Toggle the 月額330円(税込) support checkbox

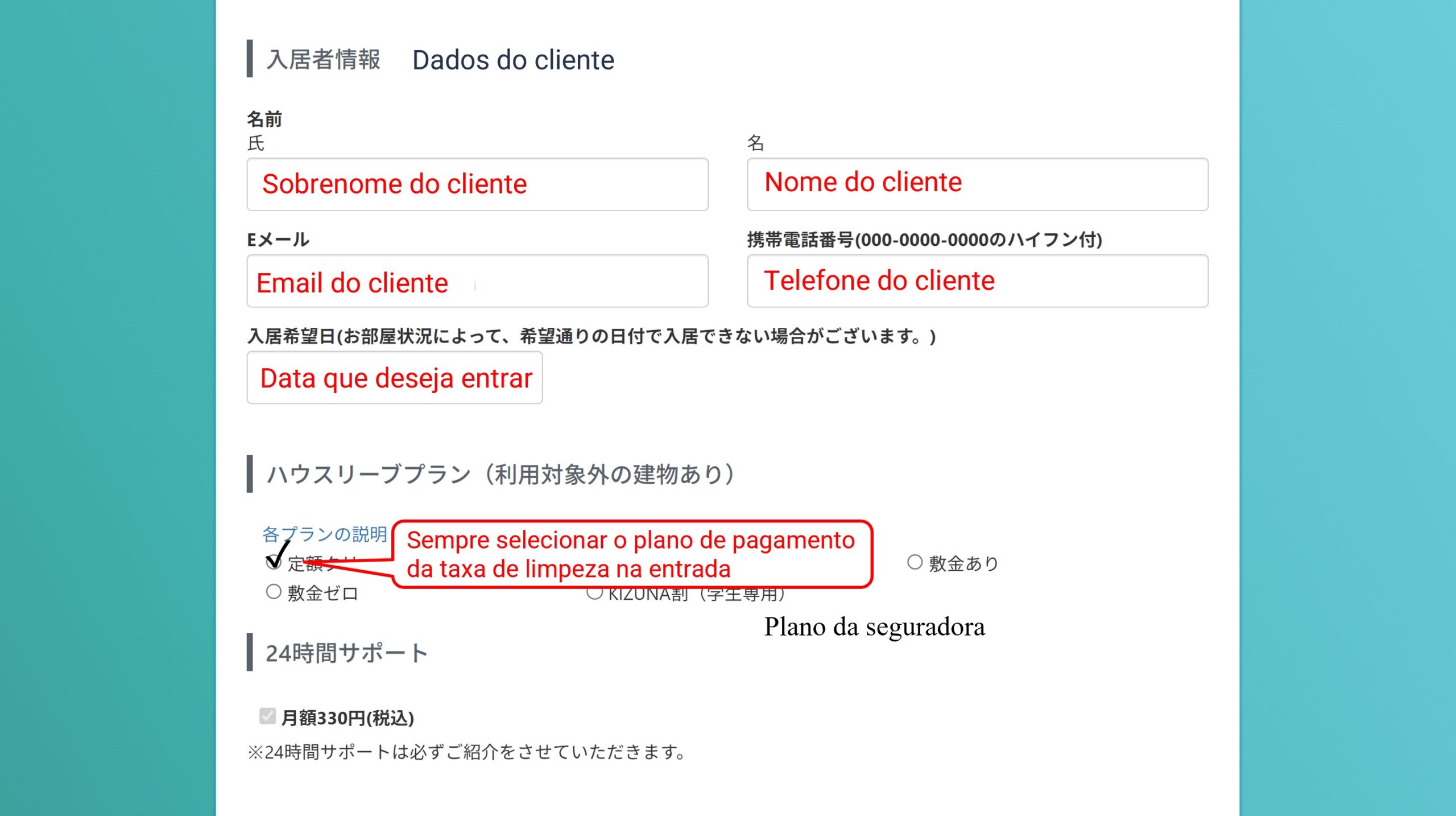(x=267, y=716)
